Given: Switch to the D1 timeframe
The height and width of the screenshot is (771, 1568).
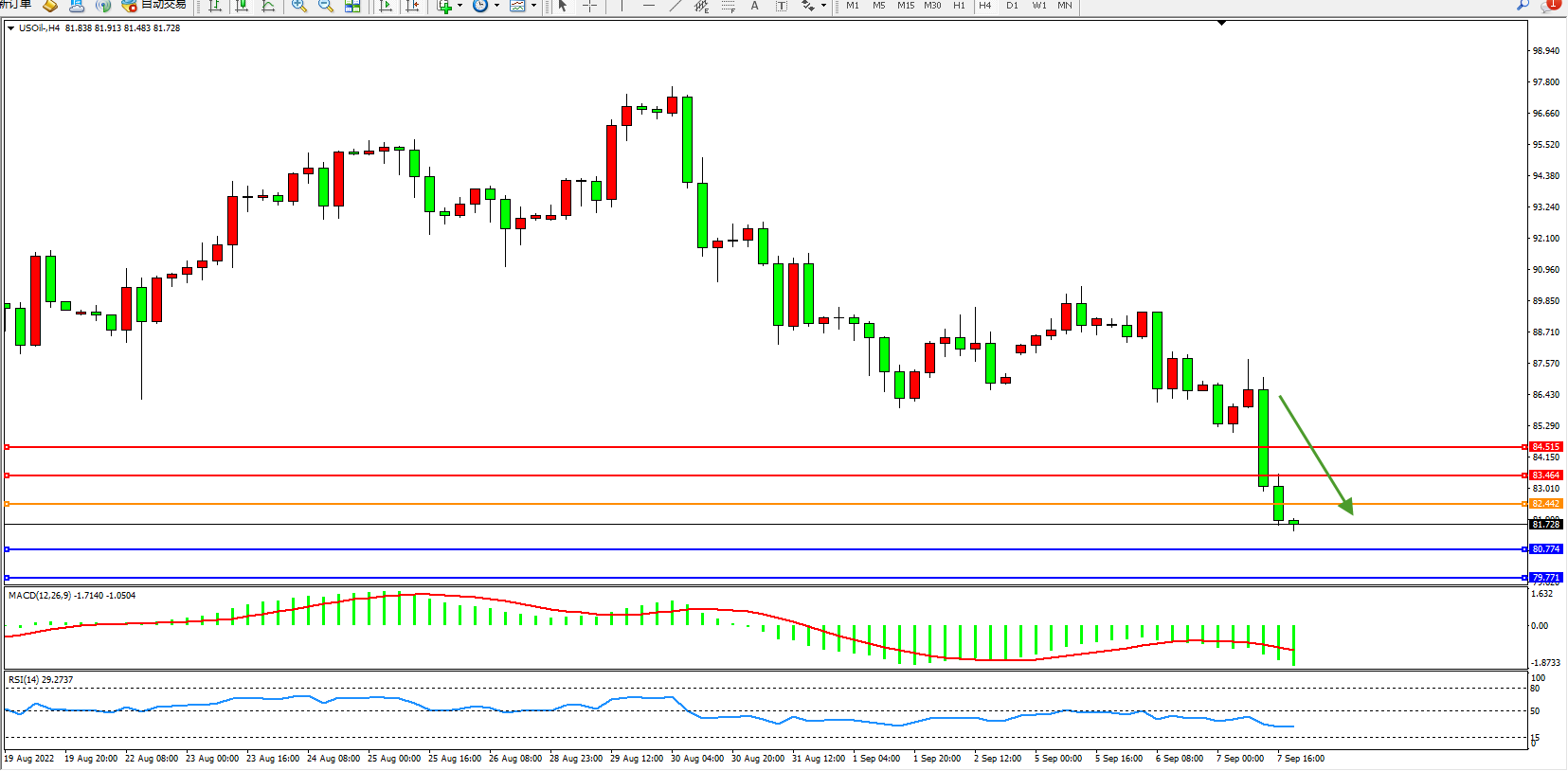Looking at the screenshot, I should 1013,6.
